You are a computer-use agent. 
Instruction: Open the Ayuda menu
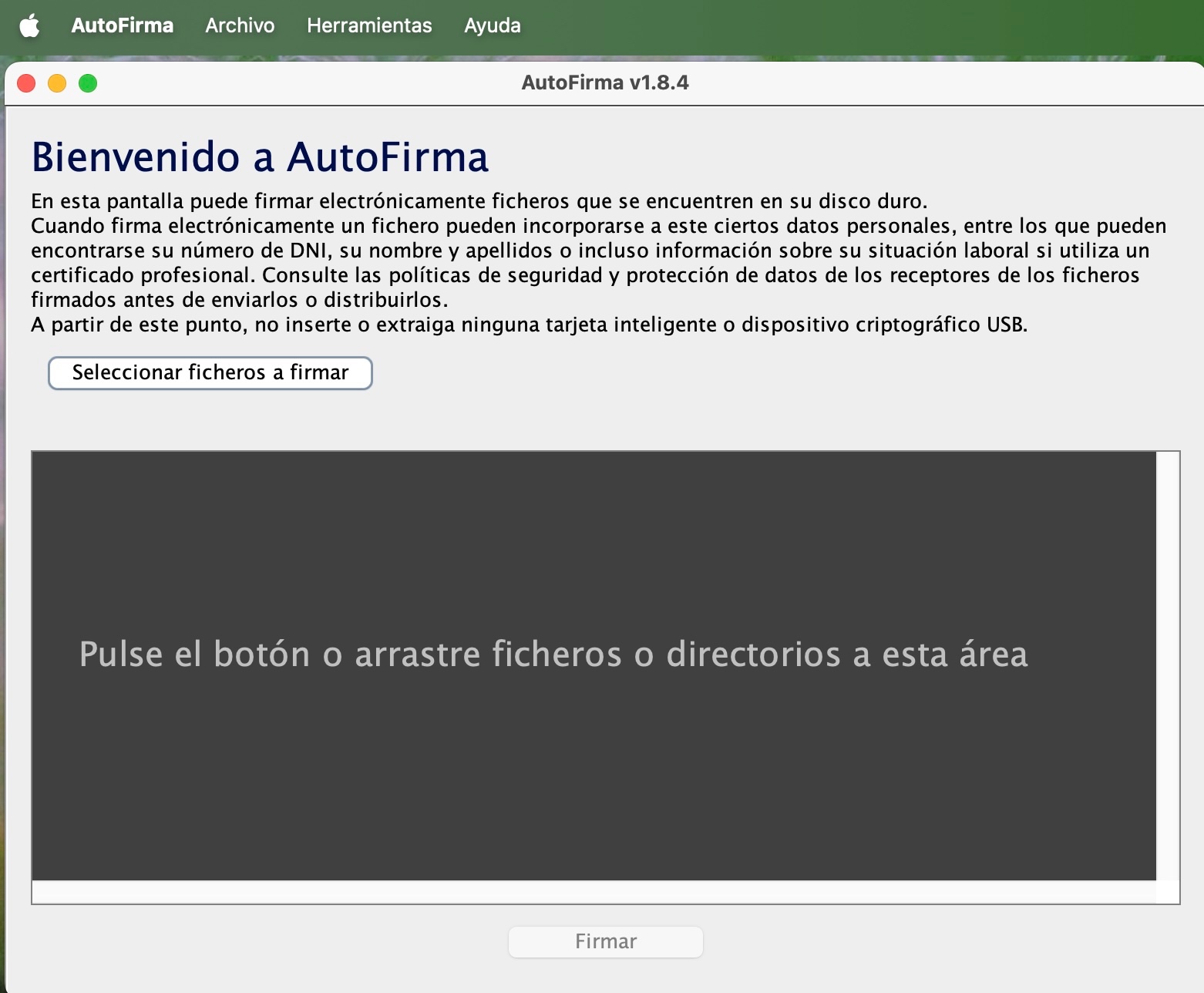[493, 25]
